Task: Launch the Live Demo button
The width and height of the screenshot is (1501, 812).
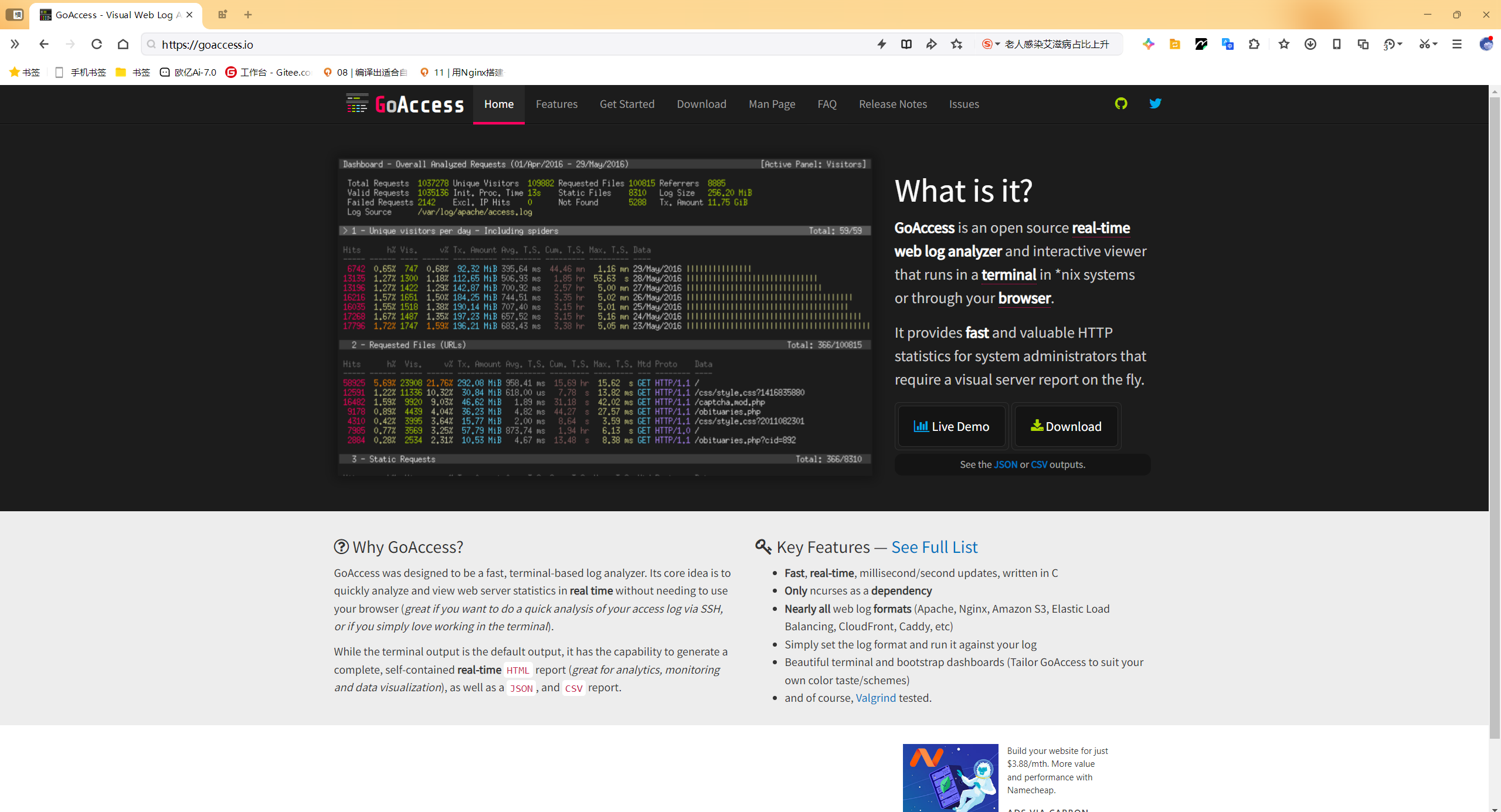Action: [x=952, y=426]
